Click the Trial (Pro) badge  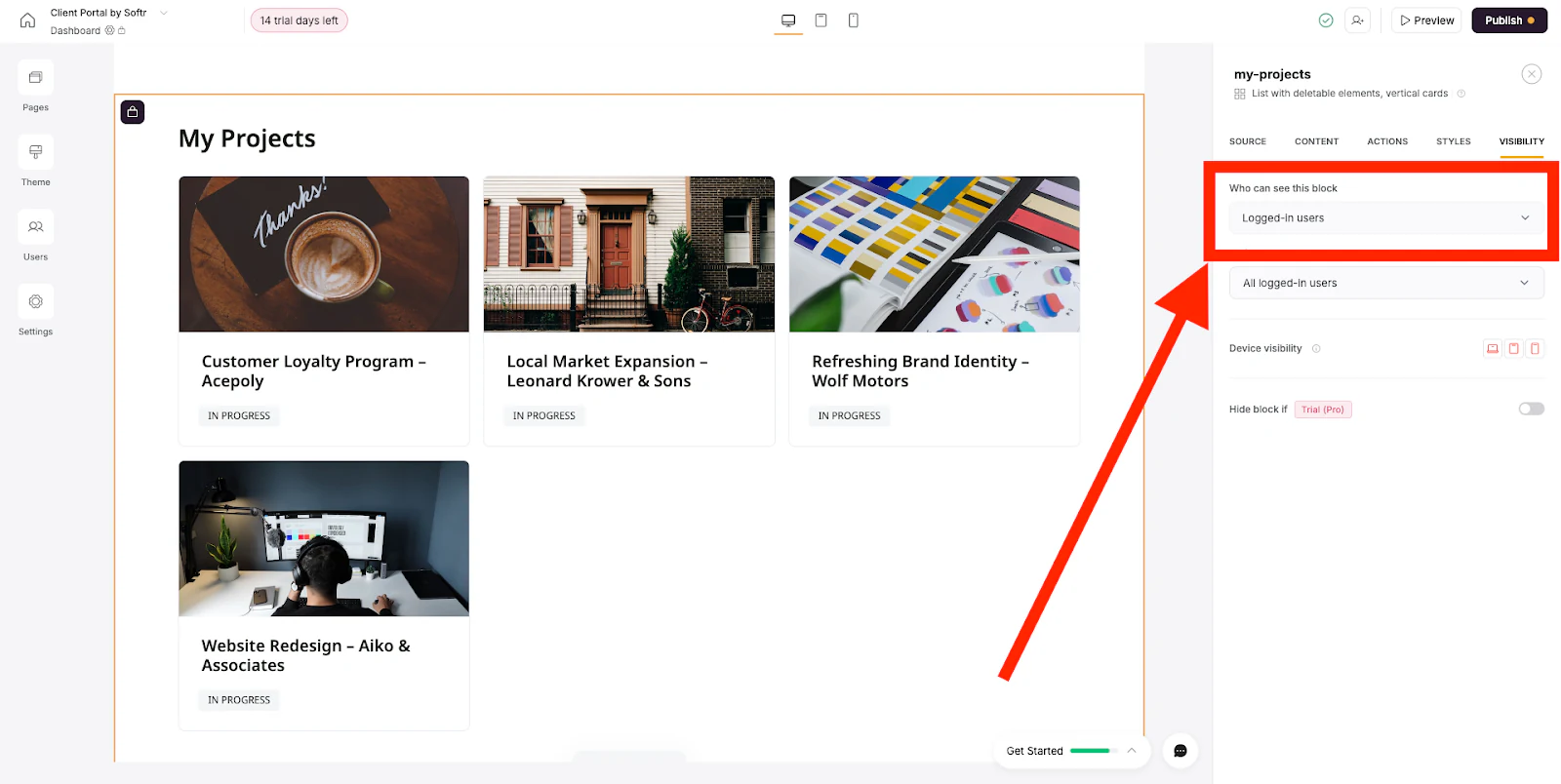[1323, 410]
